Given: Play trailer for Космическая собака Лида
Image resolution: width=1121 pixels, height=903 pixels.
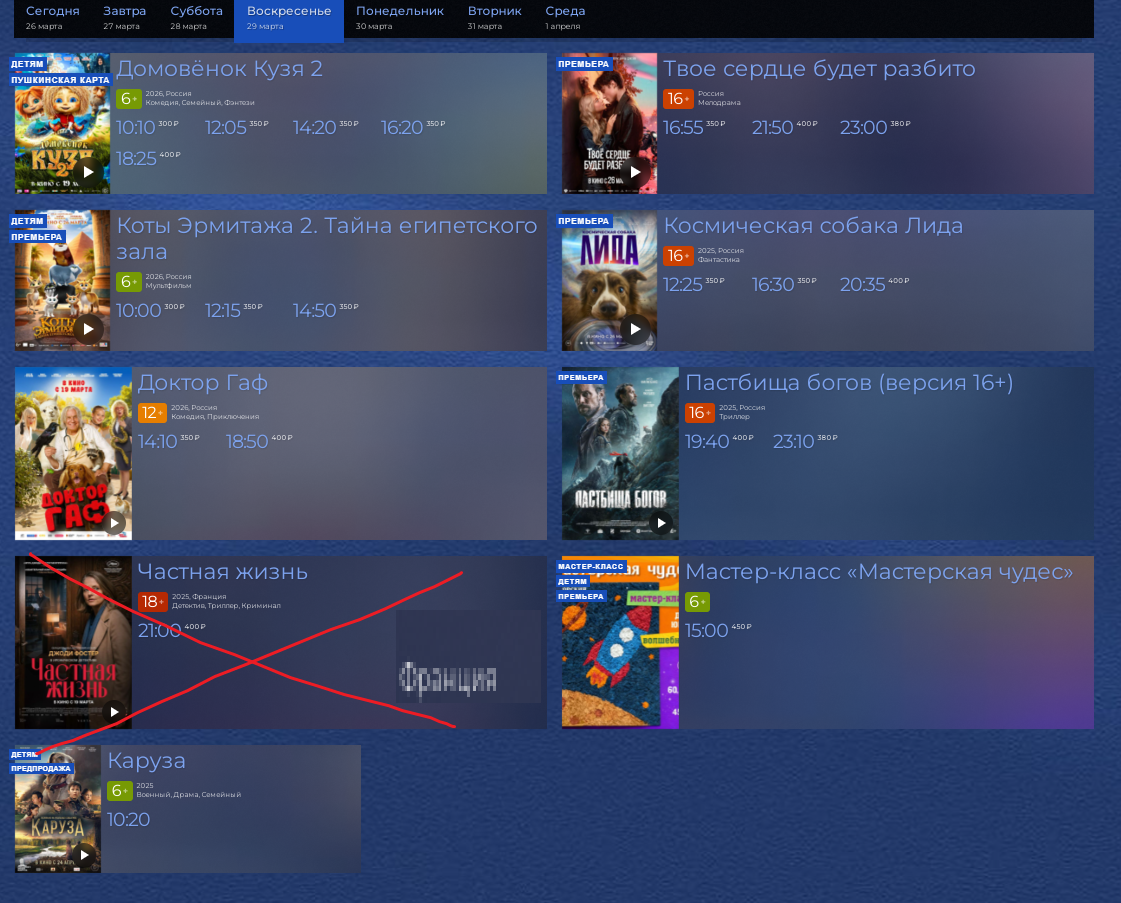Looking at the screenshot, I should 635,329.
